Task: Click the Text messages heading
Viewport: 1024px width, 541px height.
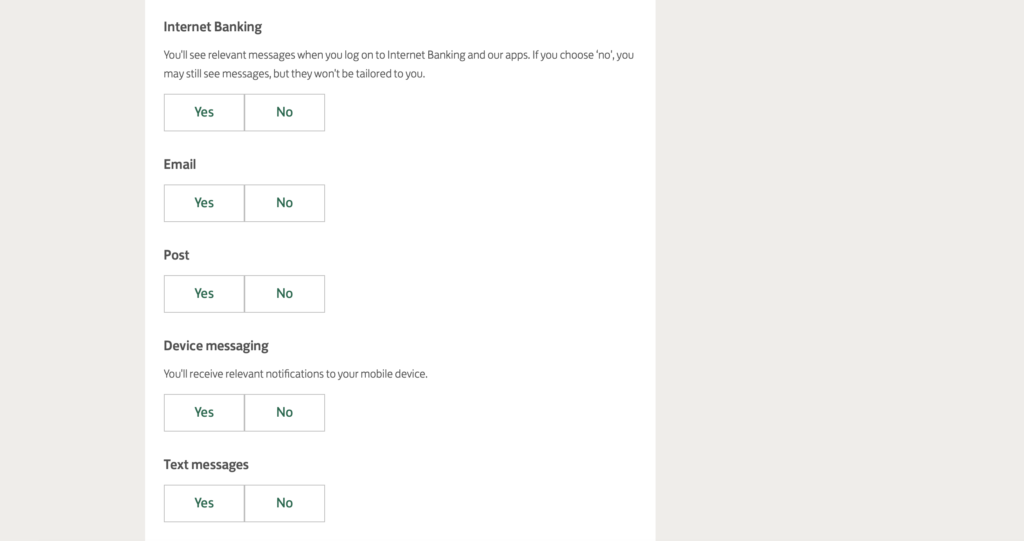Action: point(206,465)
